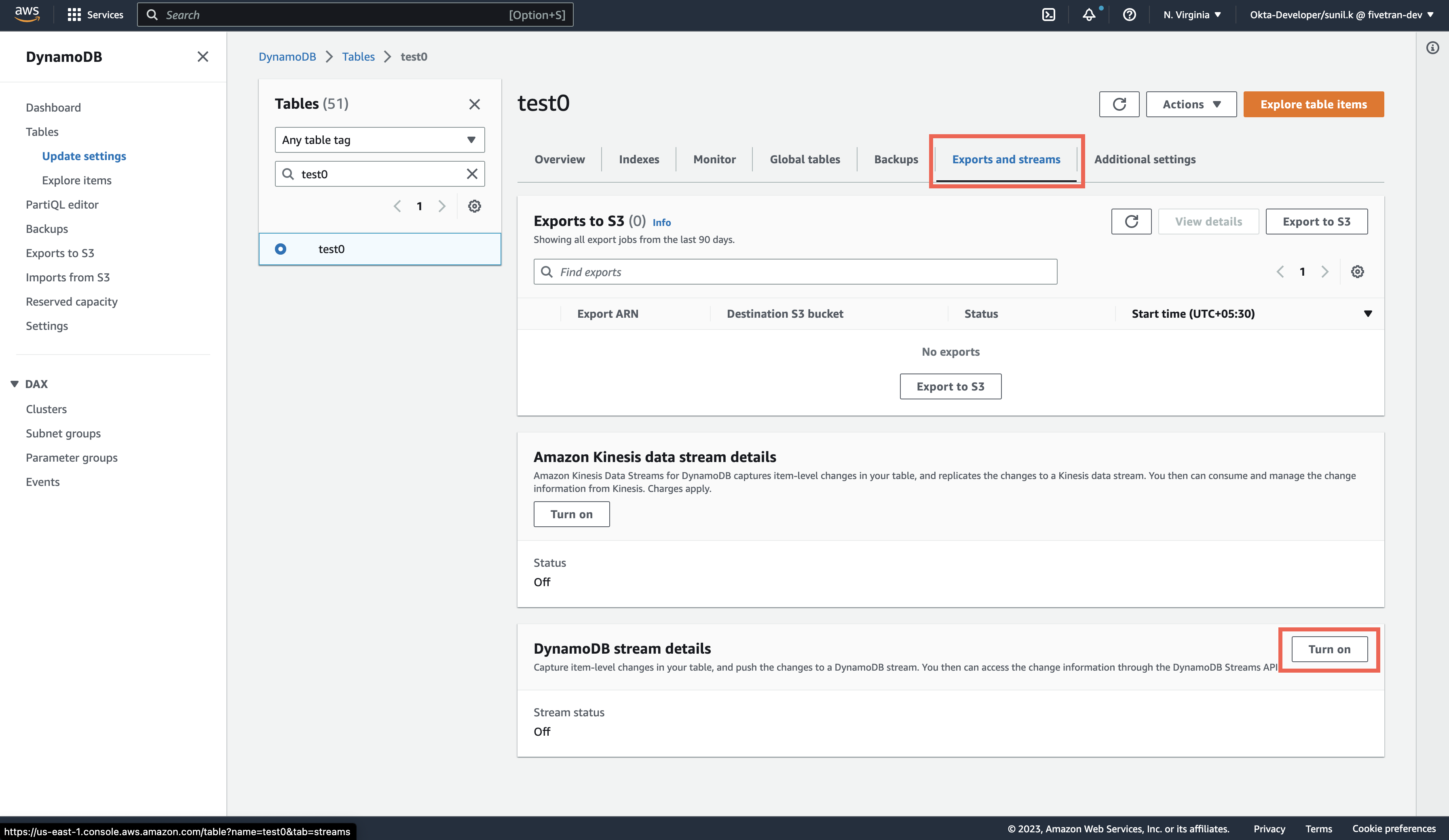The image size is (1449, 840).
Task: Select the Exports and streams tab
Action: pos(1005,159)
